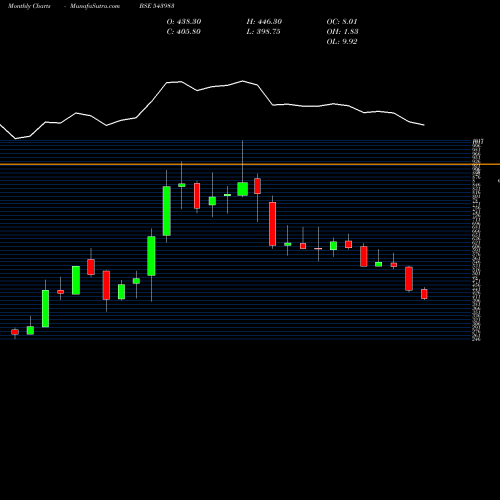Click the 'OC: 8.01' value

[x=342, y=22]
